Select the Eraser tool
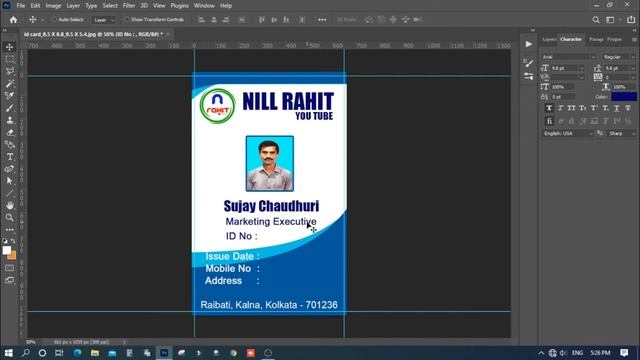This screenshot has height=360, width=640. point(9,133)
